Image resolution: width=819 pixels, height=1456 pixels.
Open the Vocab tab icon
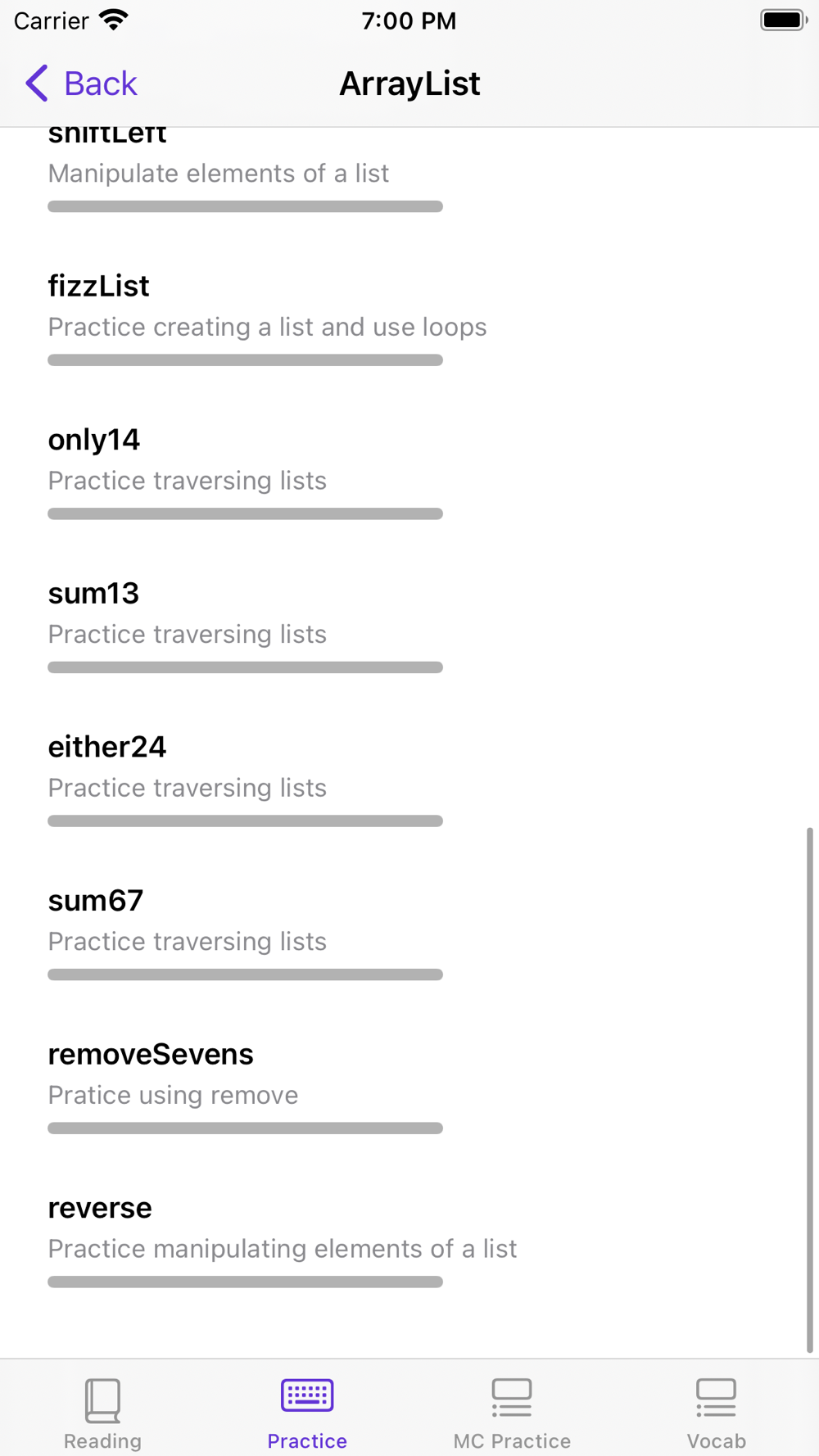click(716, 1398)
